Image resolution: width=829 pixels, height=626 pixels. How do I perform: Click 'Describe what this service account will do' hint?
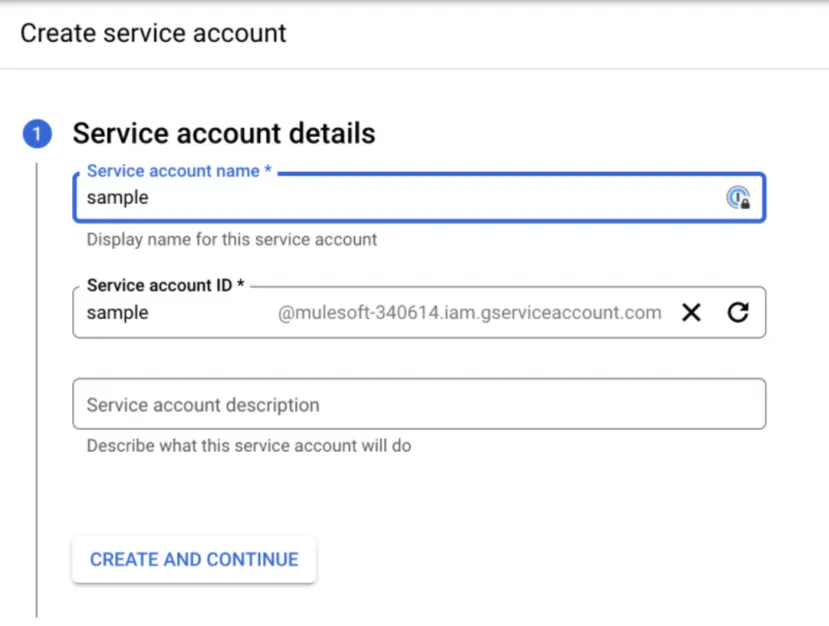(x=248, y=446)
